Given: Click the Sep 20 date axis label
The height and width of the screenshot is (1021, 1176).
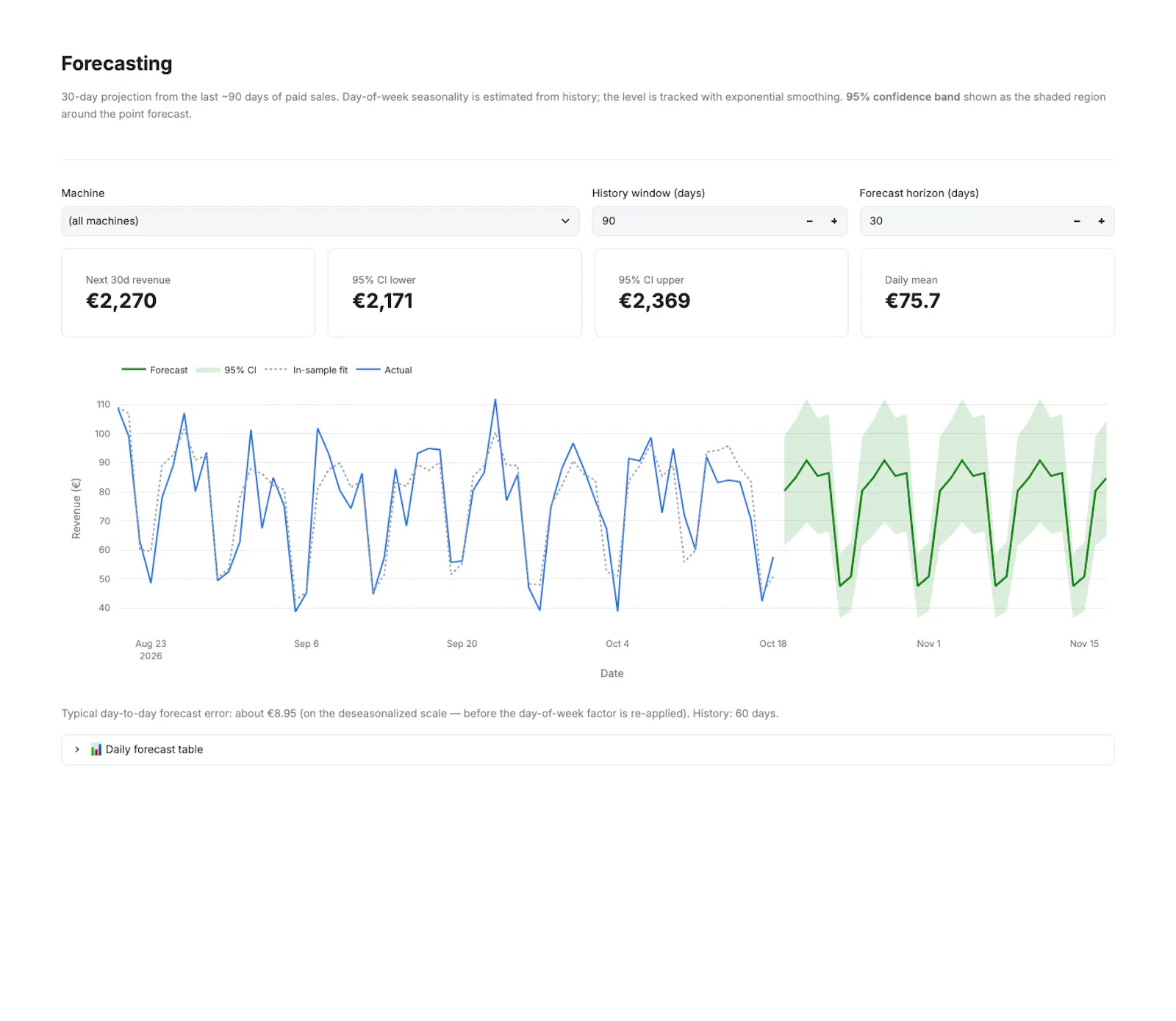Looking at the screenshot, I should coord(462,644).
